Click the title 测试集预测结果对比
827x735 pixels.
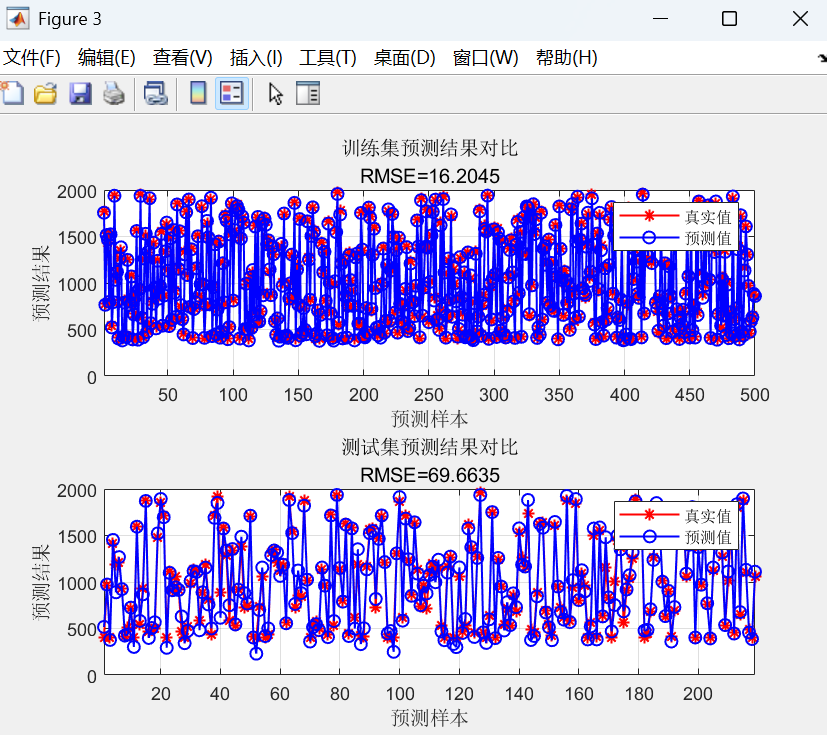[430, 447]
